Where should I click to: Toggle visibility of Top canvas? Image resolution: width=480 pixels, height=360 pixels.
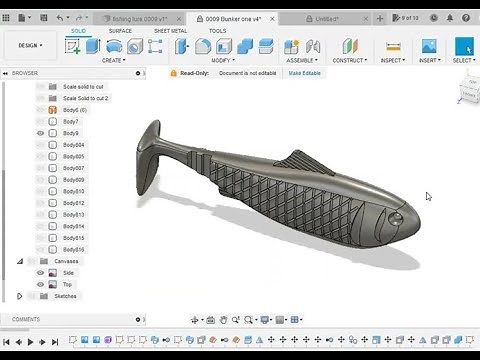click(40, 284)
